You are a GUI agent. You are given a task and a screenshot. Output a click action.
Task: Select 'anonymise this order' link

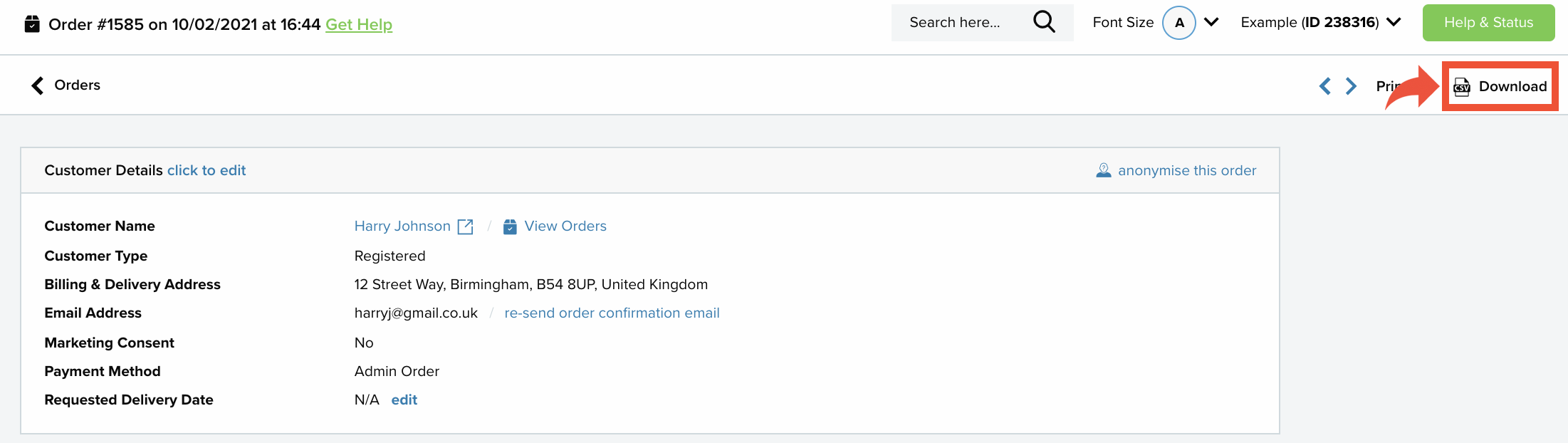coord(1187,170)
